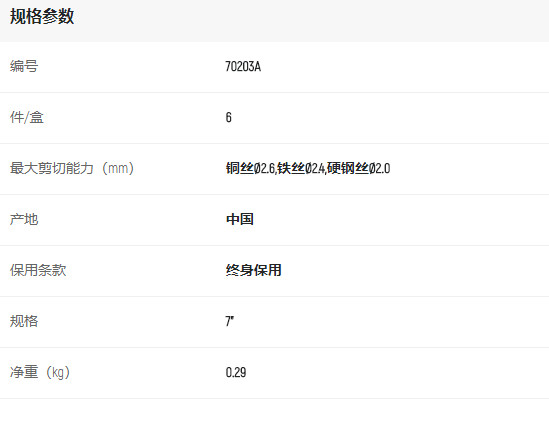549x433 pixels.
Task: Select the 件/盒 label
Action: click(x=27, y=117)
